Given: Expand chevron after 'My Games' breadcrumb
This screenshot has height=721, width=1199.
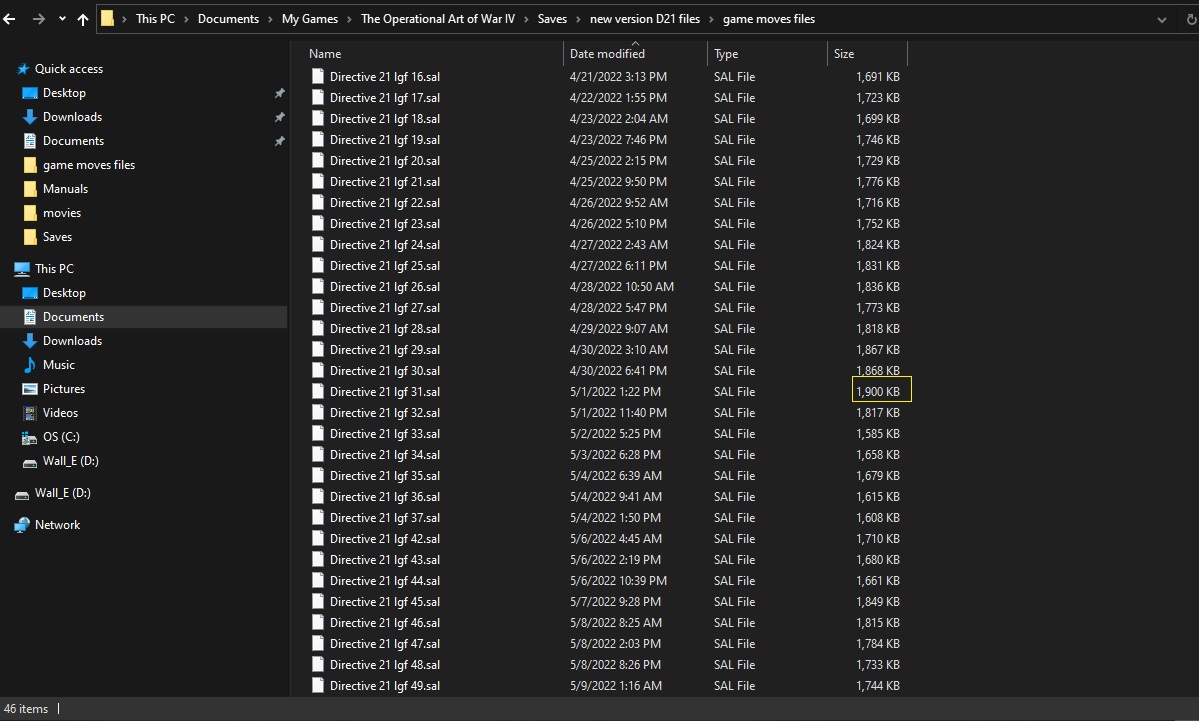Looking at the screenshot, I should tap(349, 19).
